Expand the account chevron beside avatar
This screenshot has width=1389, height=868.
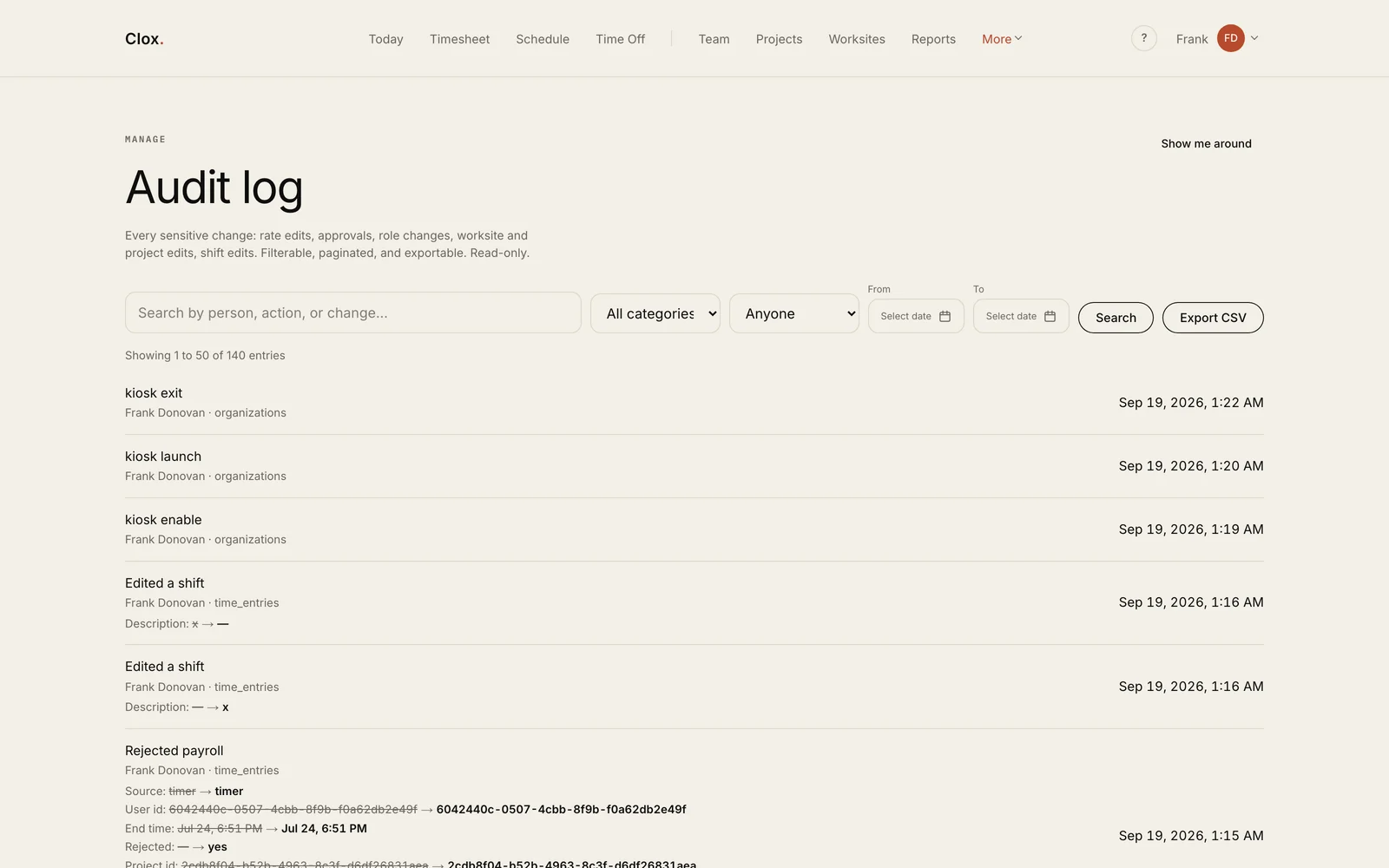[x=1254, y=38]
